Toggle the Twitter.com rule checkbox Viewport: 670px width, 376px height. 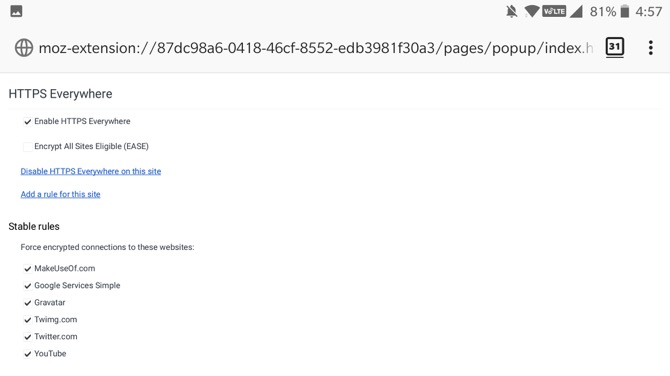[27, 337]
